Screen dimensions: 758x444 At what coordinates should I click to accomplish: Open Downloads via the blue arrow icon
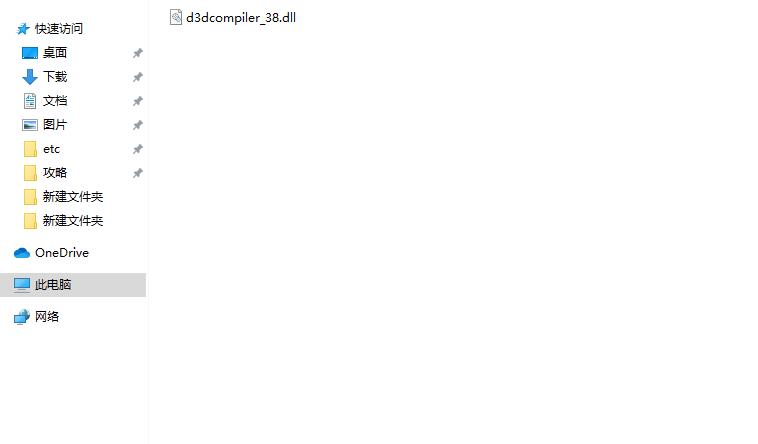29,77
